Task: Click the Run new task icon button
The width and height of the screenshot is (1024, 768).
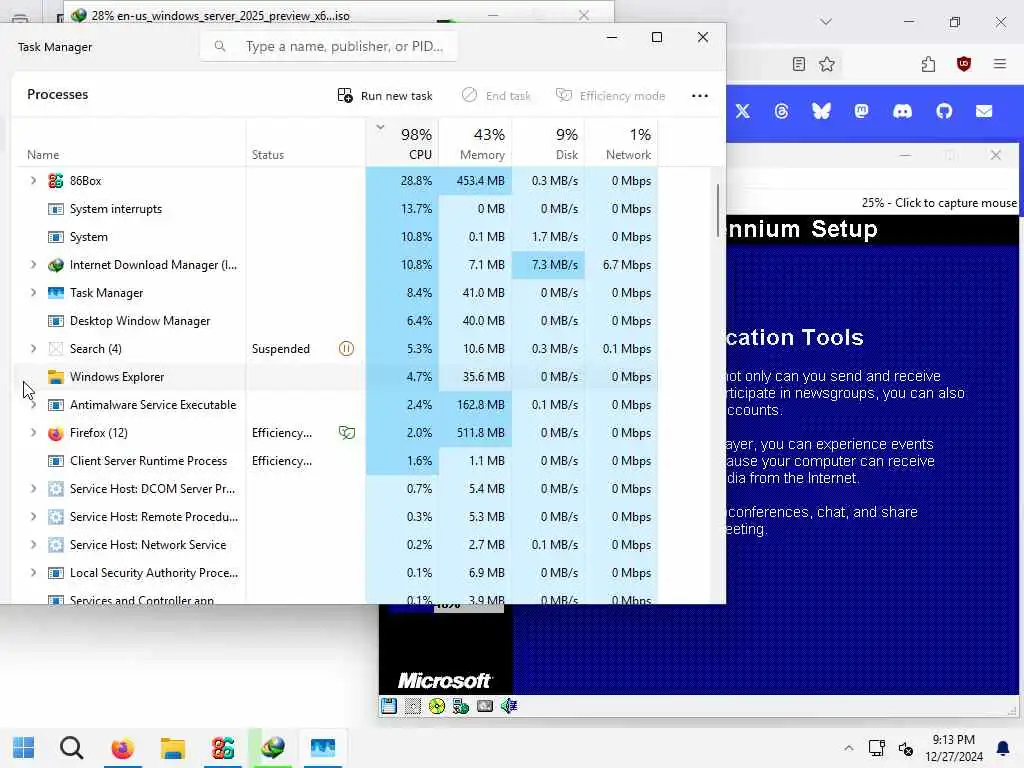Action: click(x=345, y=95)
